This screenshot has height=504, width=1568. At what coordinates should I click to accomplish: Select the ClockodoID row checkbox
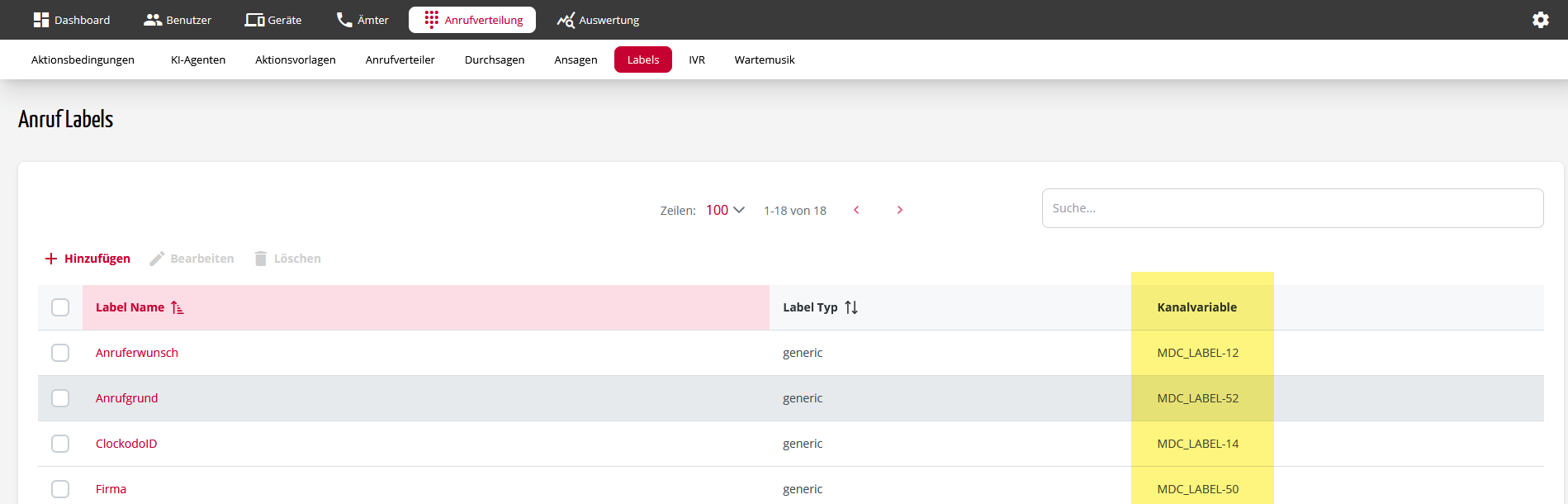click(x=60, y=444)
